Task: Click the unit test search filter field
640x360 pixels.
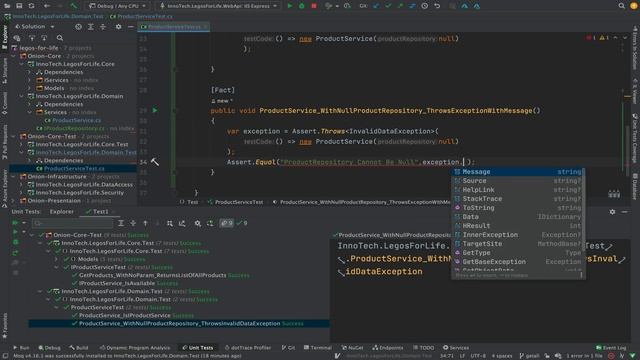Action: (x=73, y=223)
